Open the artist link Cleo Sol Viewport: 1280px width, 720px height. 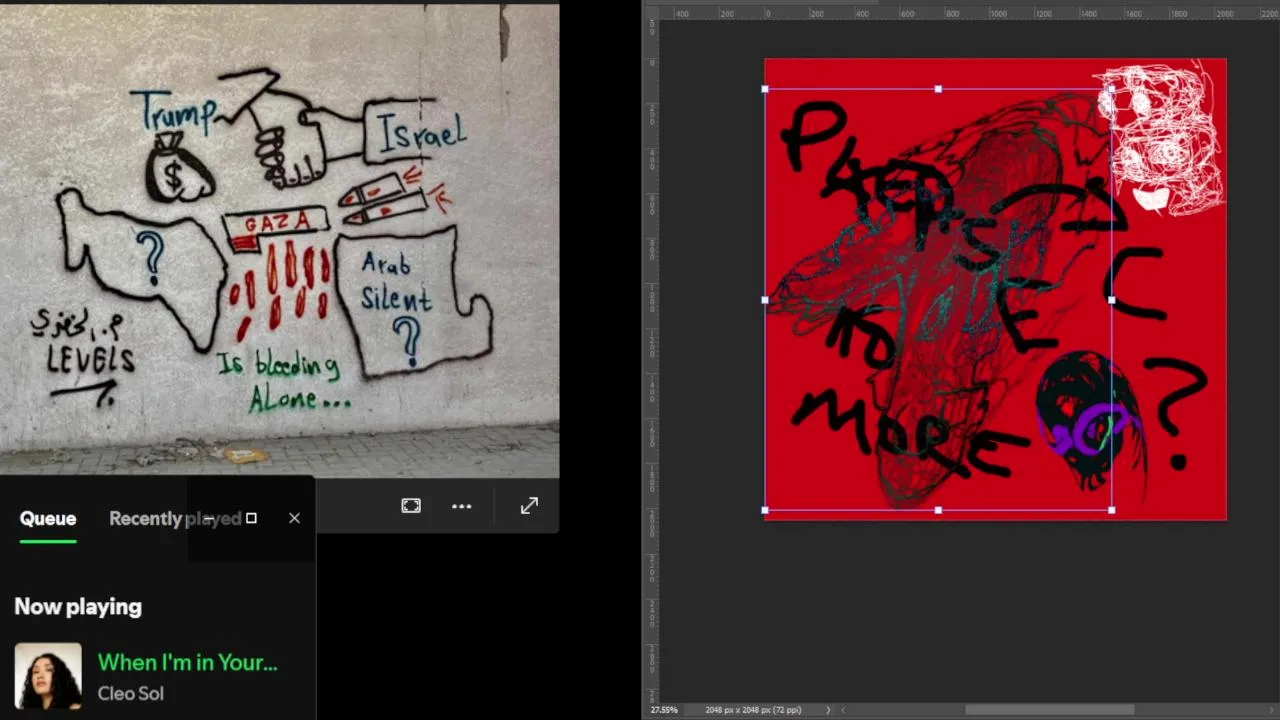(x=130, y=693)
